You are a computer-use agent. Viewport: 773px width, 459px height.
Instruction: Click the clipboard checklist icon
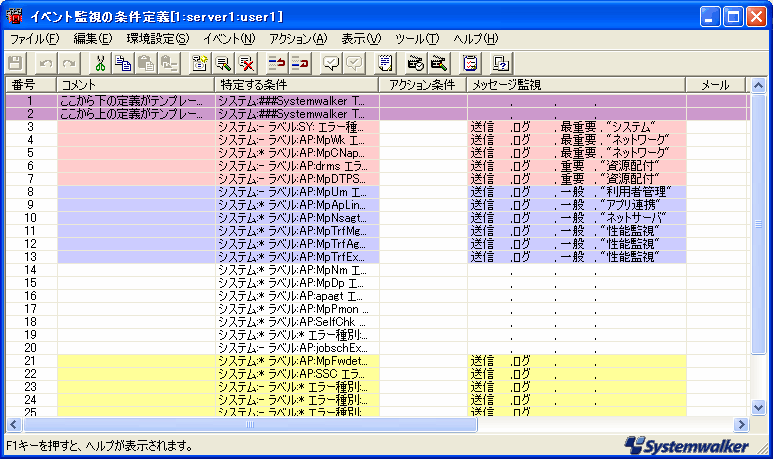coord(470,63)
